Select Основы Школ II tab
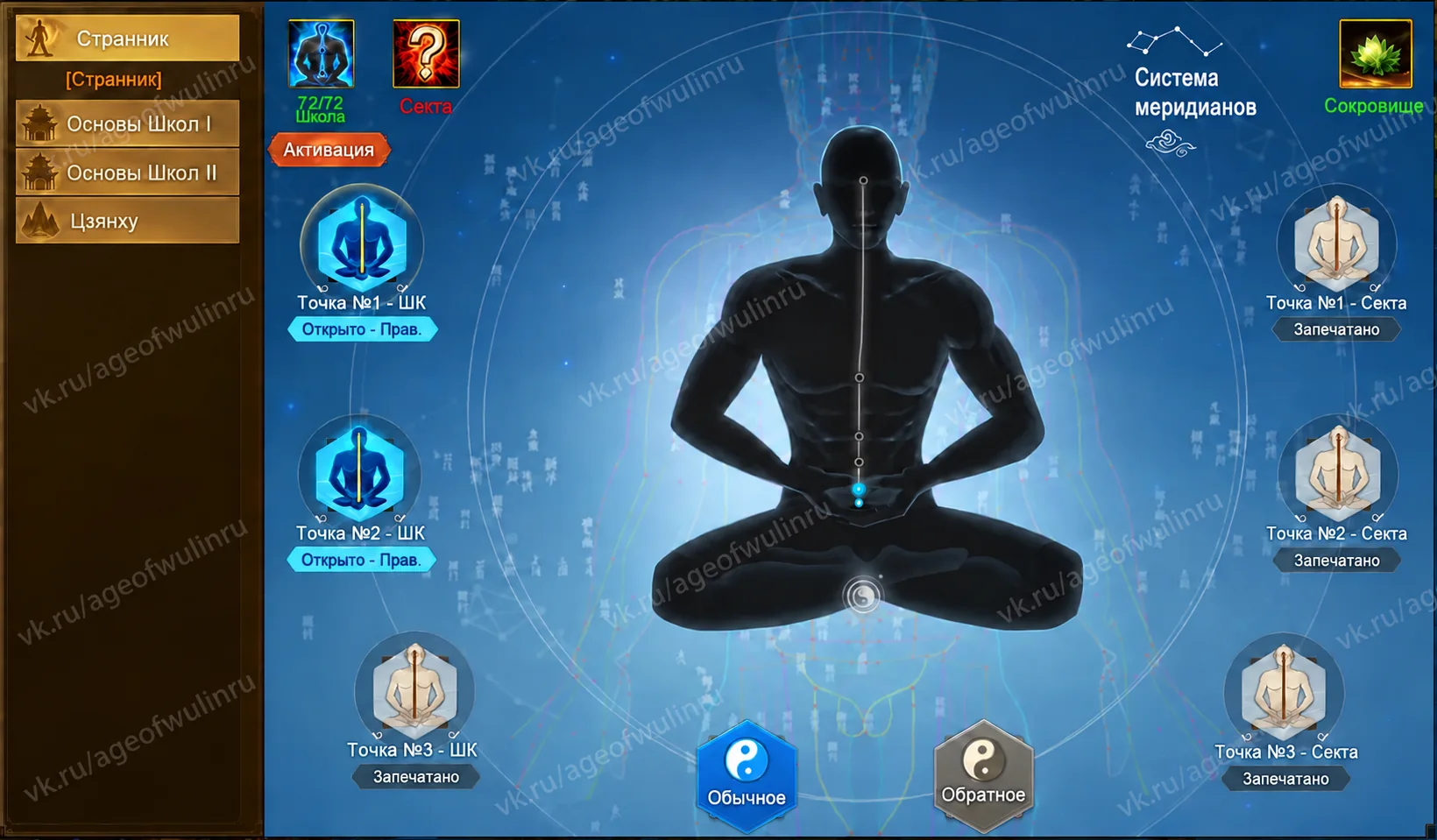1437x840 pixels. coord(127,173)
